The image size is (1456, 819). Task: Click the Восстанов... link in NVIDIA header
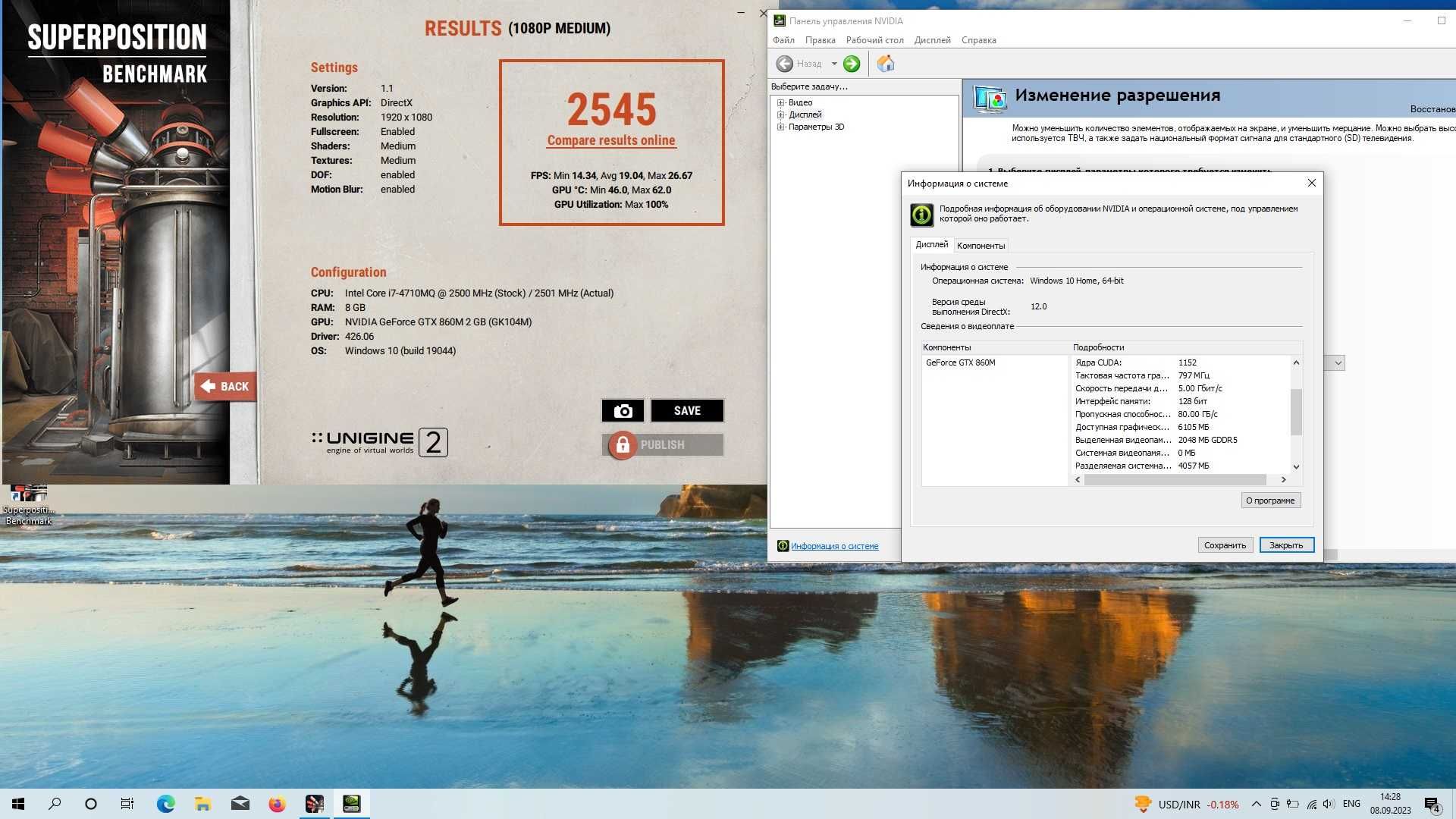[x=1432, y=109]
